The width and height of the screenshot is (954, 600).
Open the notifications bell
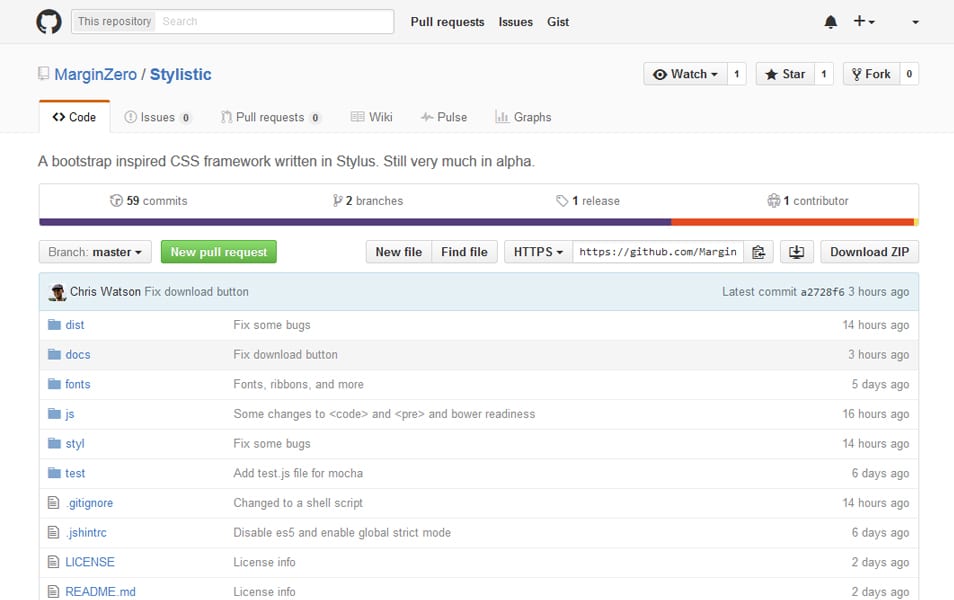click(x=830, y=22)
